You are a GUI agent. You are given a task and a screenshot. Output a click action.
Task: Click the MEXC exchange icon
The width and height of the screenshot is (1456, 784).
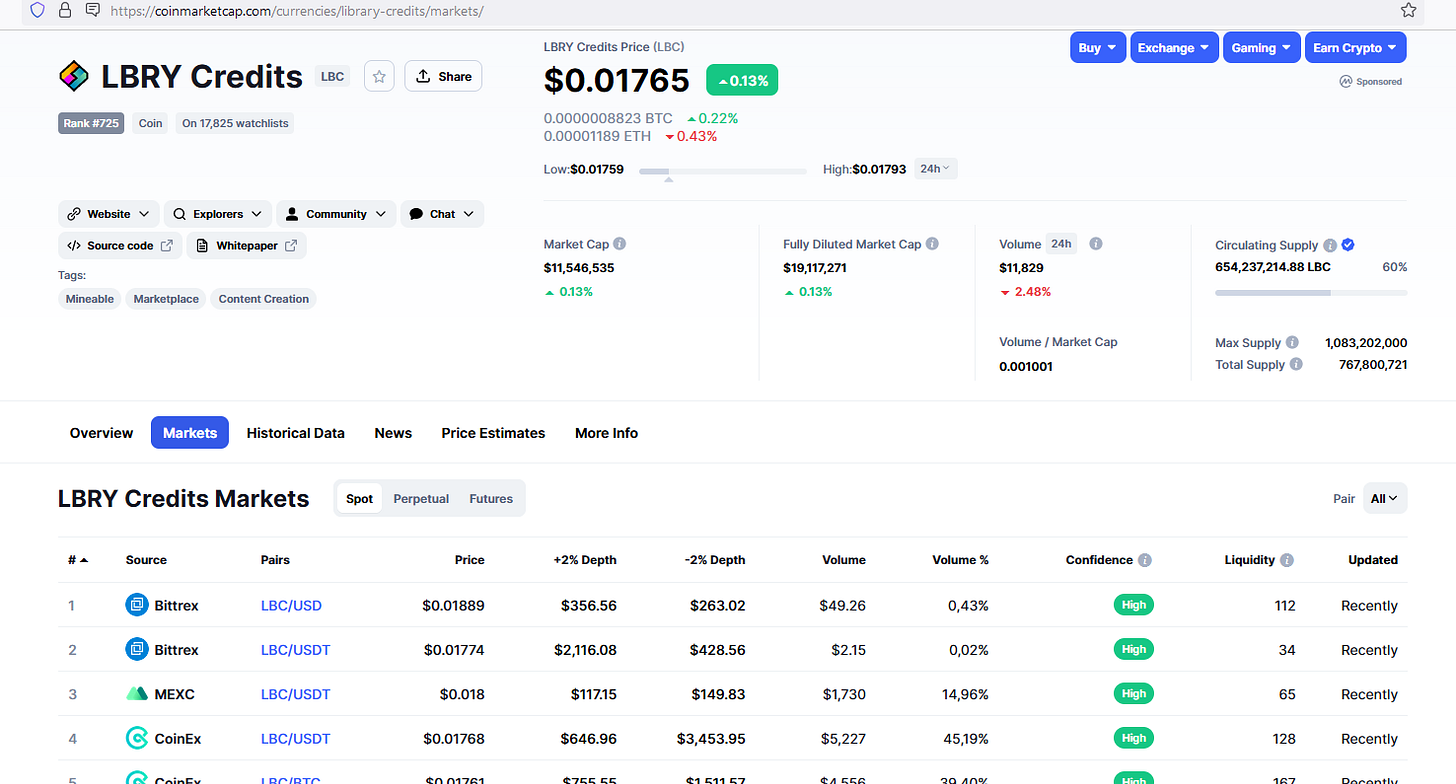tap(137, 694)
